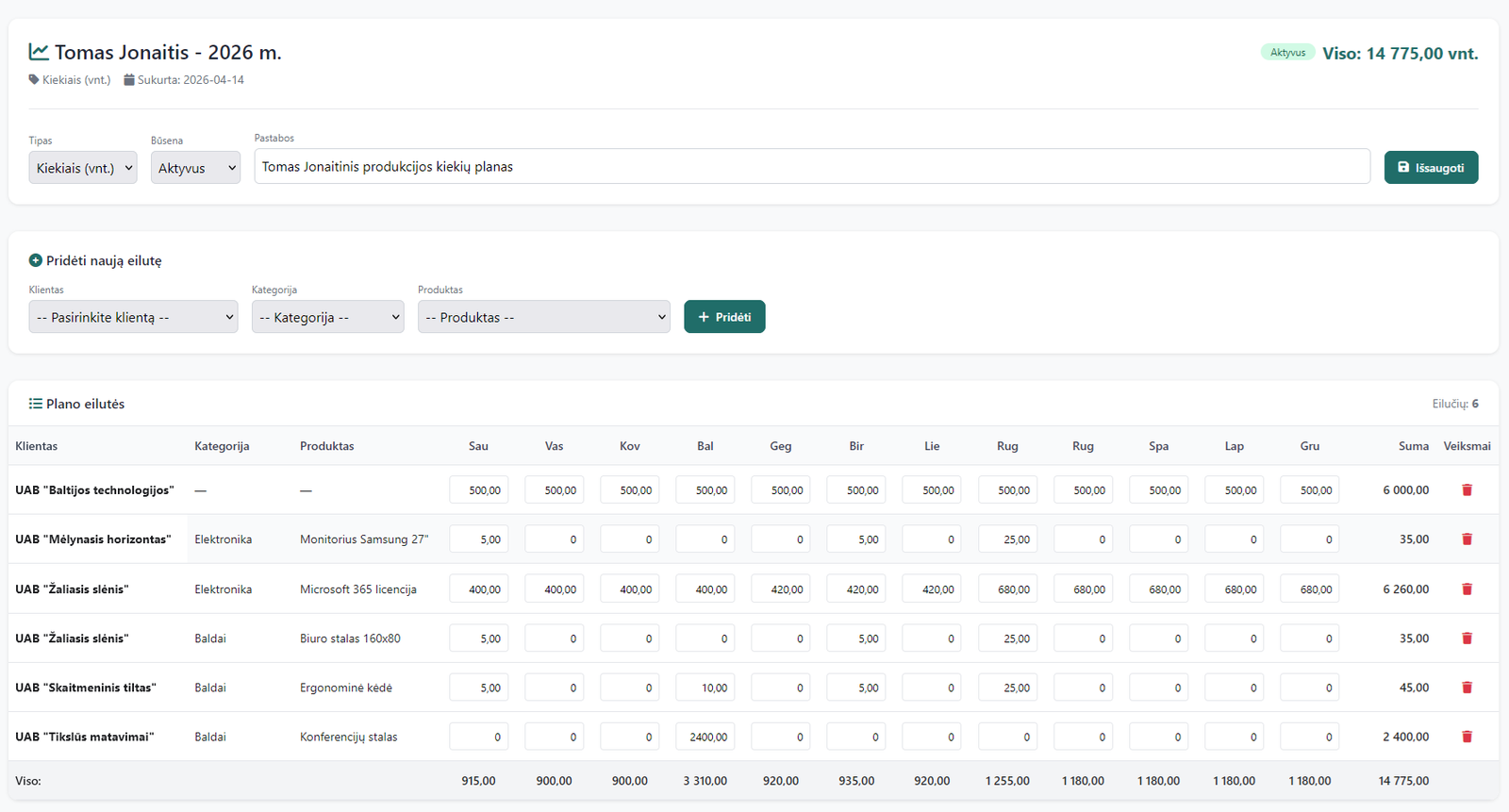
Task: Click into the Pastabos notes field
Action: click(x=811, y=167)
